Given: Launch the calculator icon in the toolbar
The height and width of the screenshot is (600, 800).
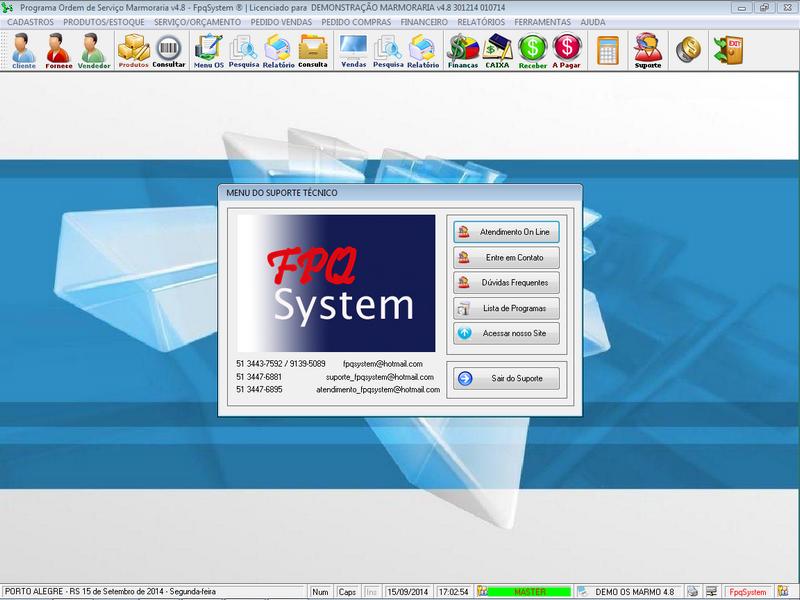Looking at the screenshot, I should tap(607, 49).
